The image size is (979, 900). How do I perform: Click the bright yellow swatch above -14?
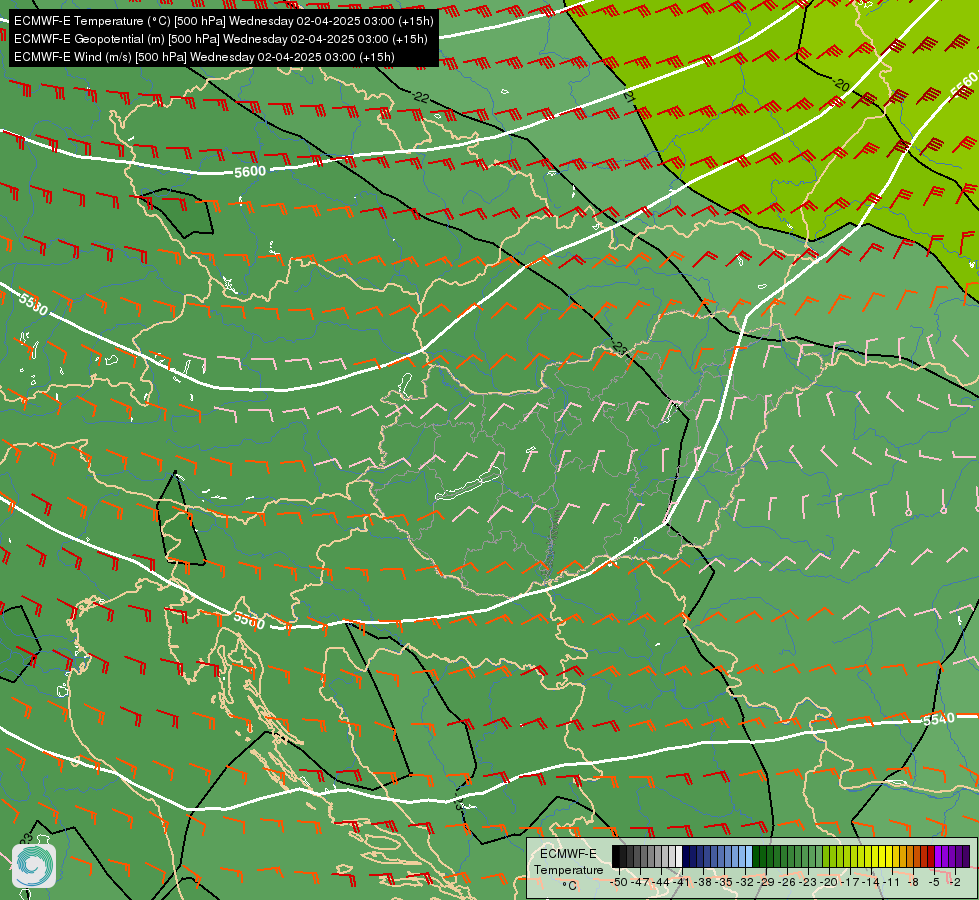(x=875, y=856)
